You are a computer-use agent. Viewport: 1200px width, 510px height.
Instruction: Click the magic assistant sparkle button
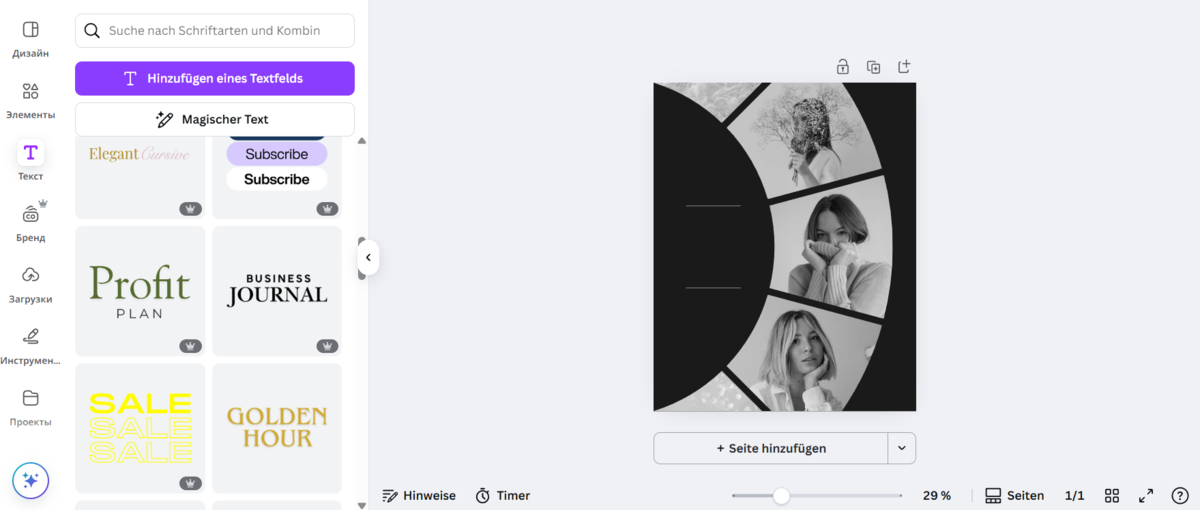click(30, 481)
